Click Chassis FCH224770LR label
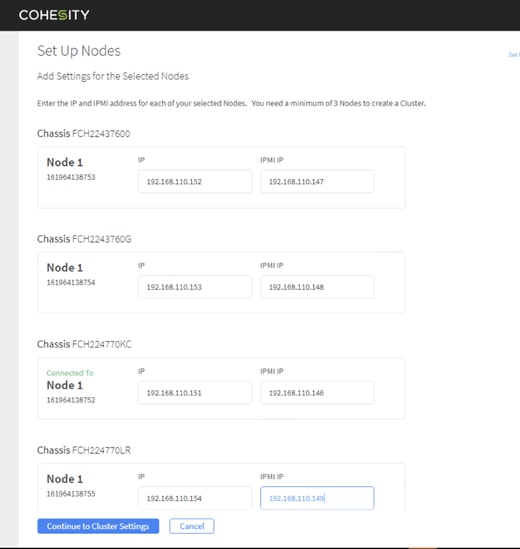 (x=84, y=450)
